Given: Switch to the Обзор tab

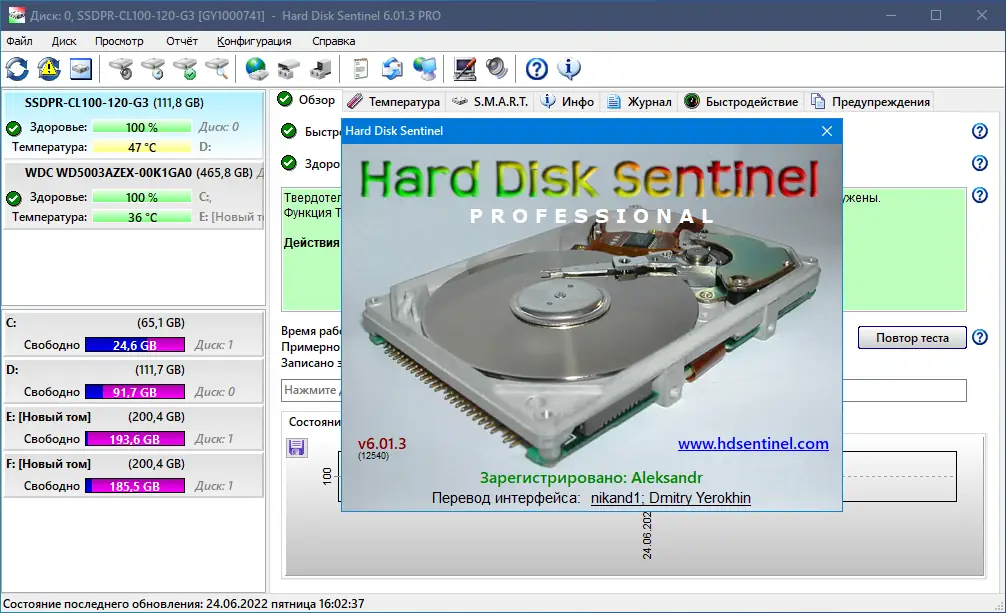Looking at the screenshot, I should pos(307,100).
